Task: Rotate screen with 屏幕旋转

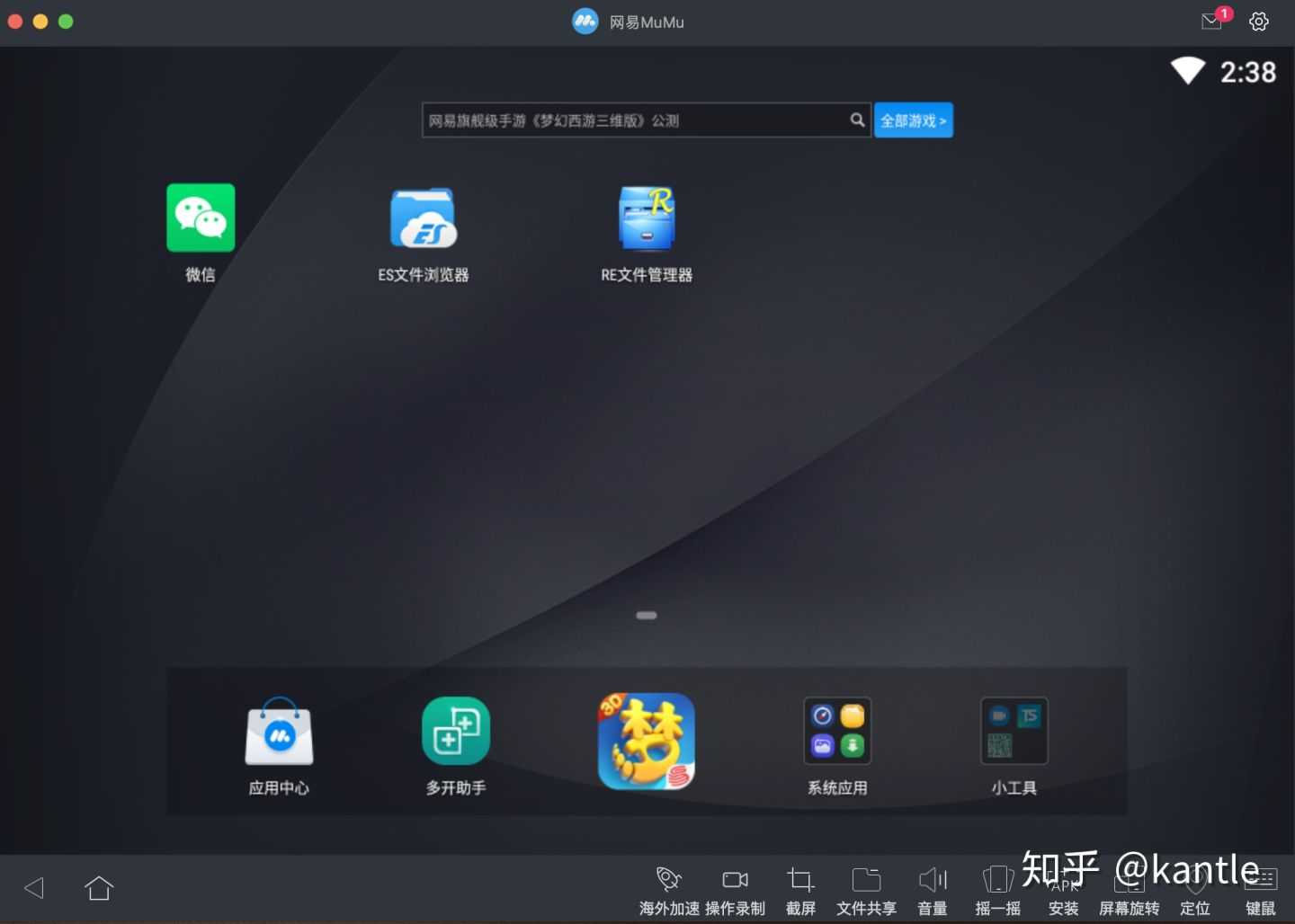Action: pyautogui.click(x=1130, y=891)
